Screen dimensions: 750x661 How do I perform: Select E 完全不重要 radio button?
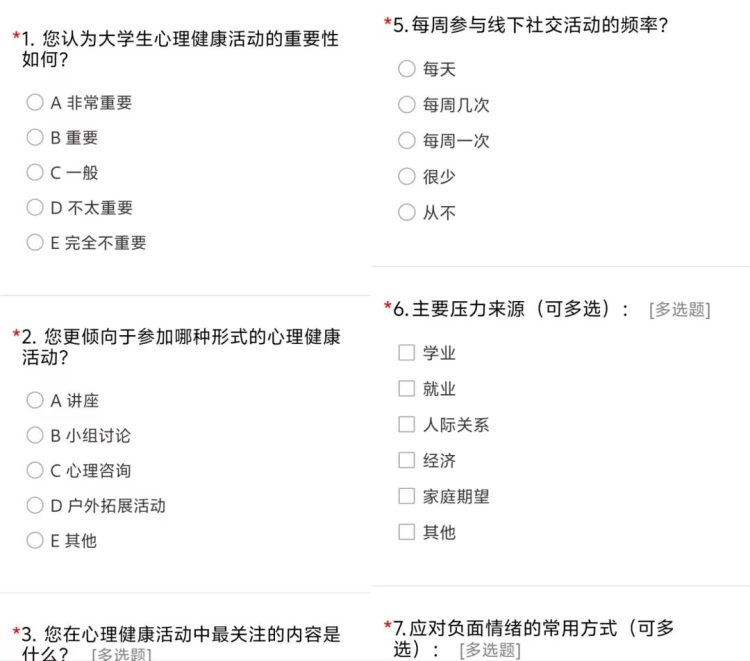(x=35, y=242)
